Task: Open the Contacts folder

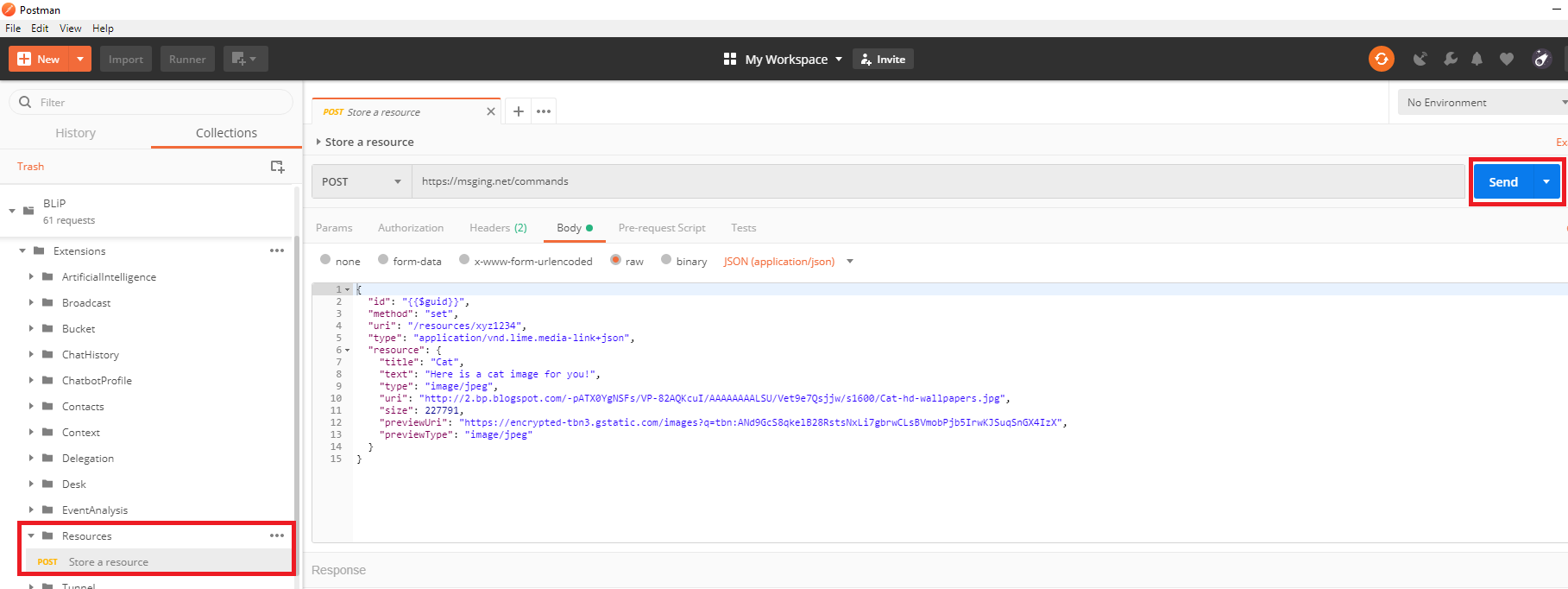Action: tap(83, 406)
